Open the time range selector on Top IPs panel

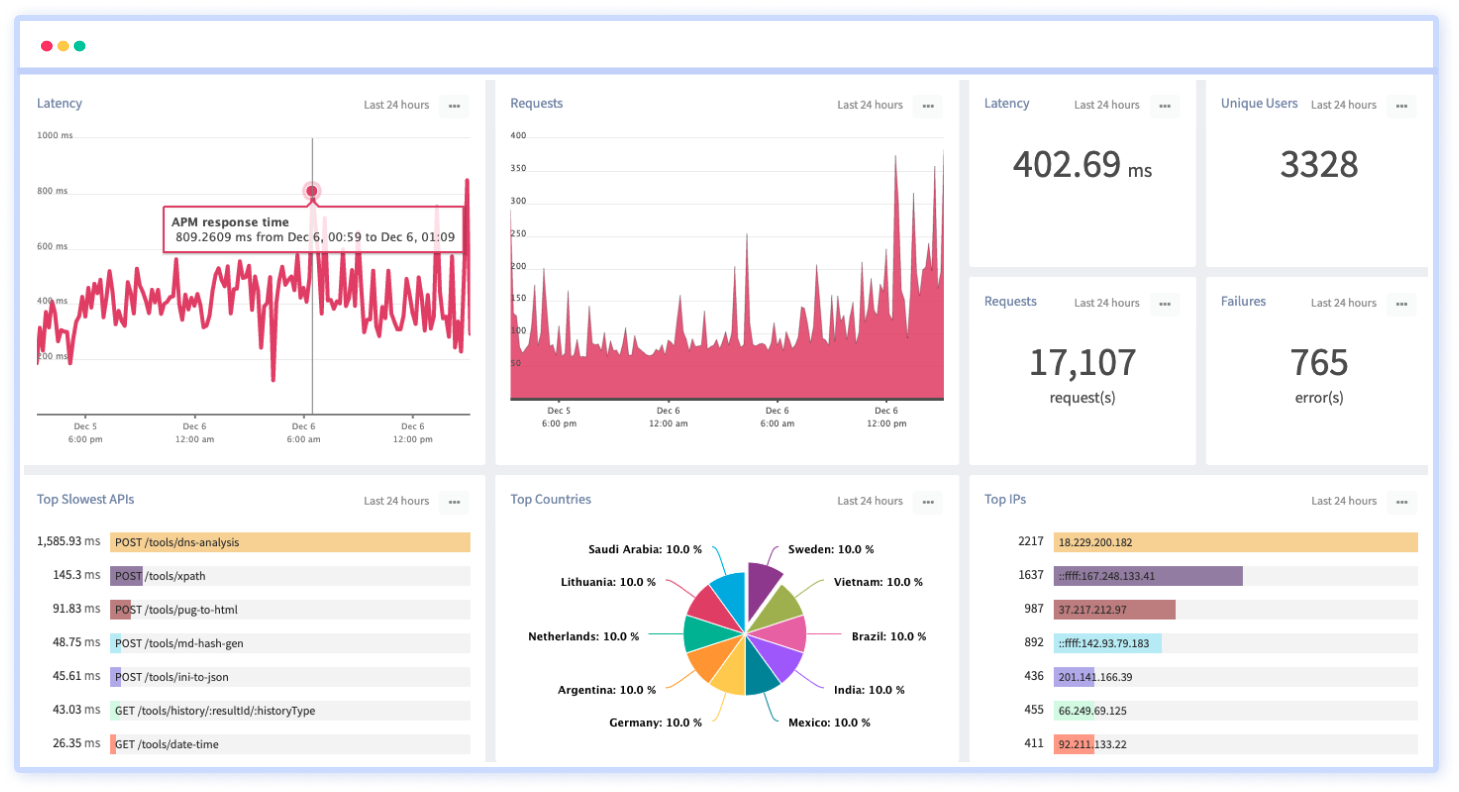1344,501
